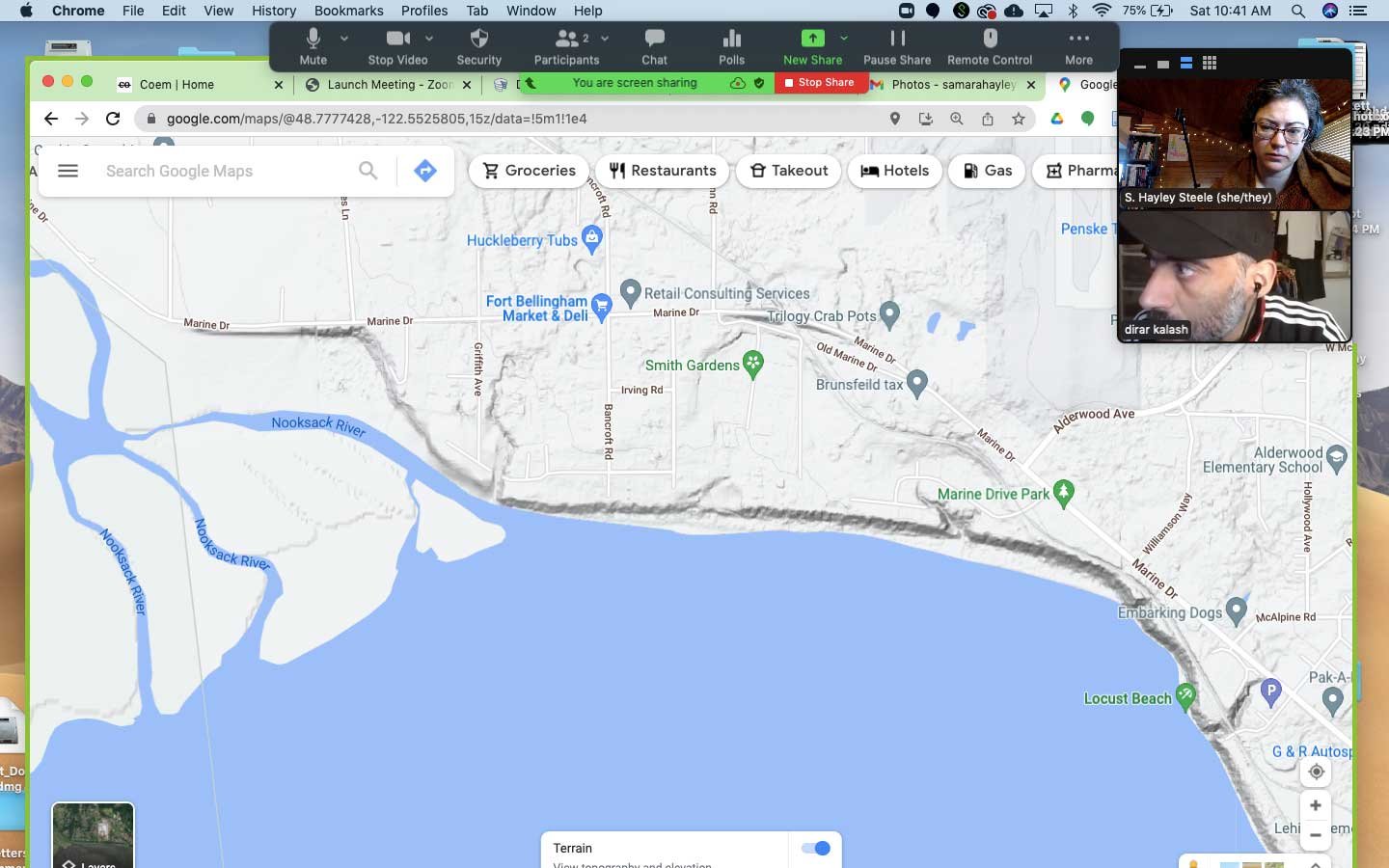Pause the screen share
The width and height of the screenshot is (1389, 868).
[897, 46]
